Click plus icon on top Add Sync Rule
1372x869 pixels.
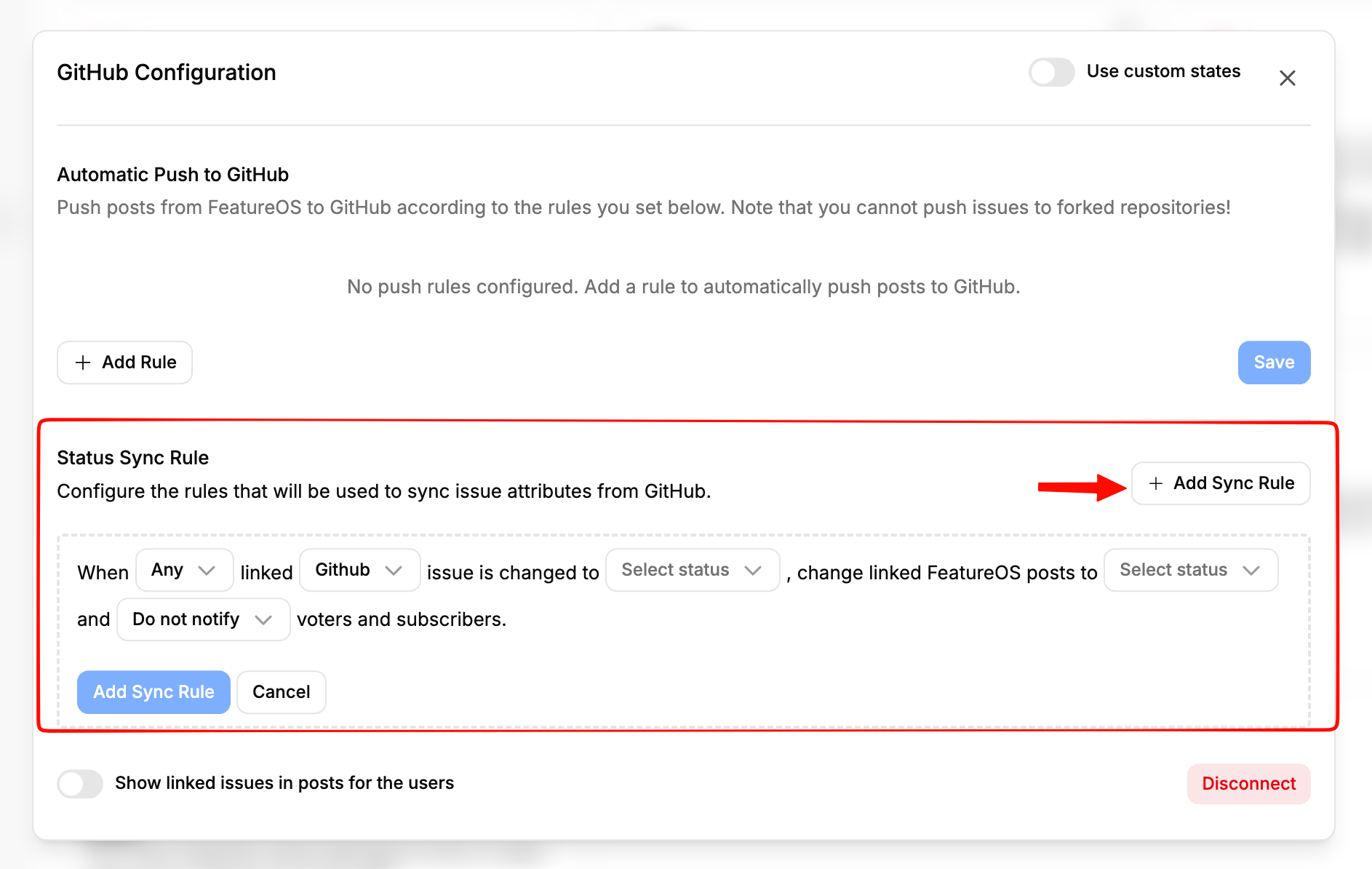[1155, 483]
